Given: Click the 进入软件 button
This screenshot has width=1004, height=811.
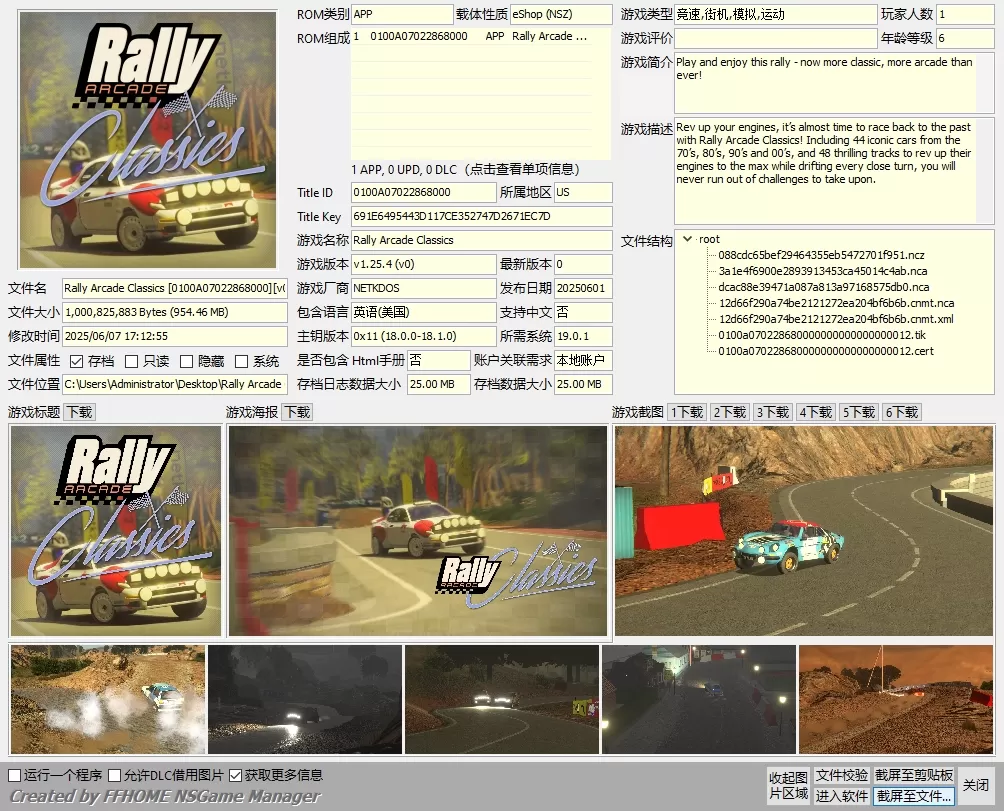Looking at the screenshot, I should point(841,796).
